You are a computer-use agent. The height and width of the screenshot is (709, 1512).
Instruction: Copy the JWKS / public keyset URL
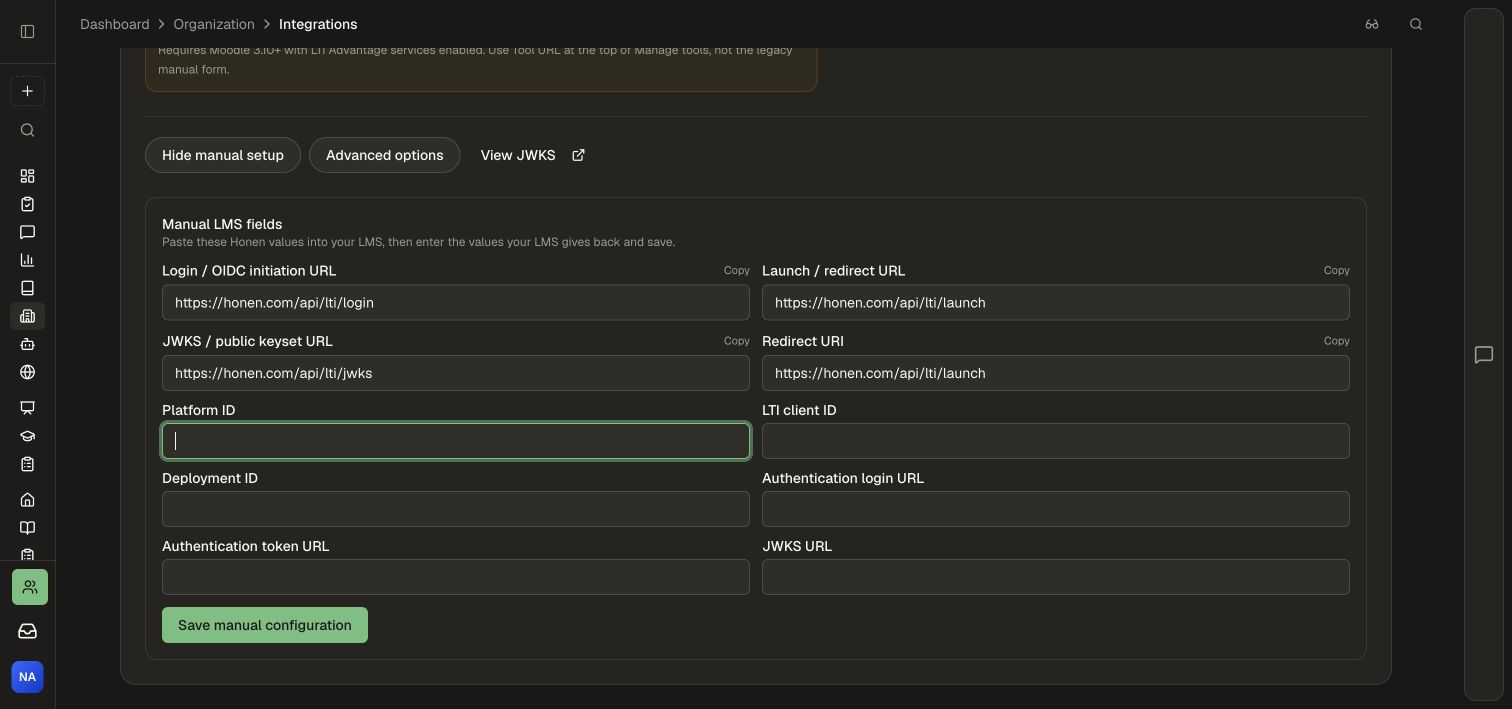tap(737, 341)
